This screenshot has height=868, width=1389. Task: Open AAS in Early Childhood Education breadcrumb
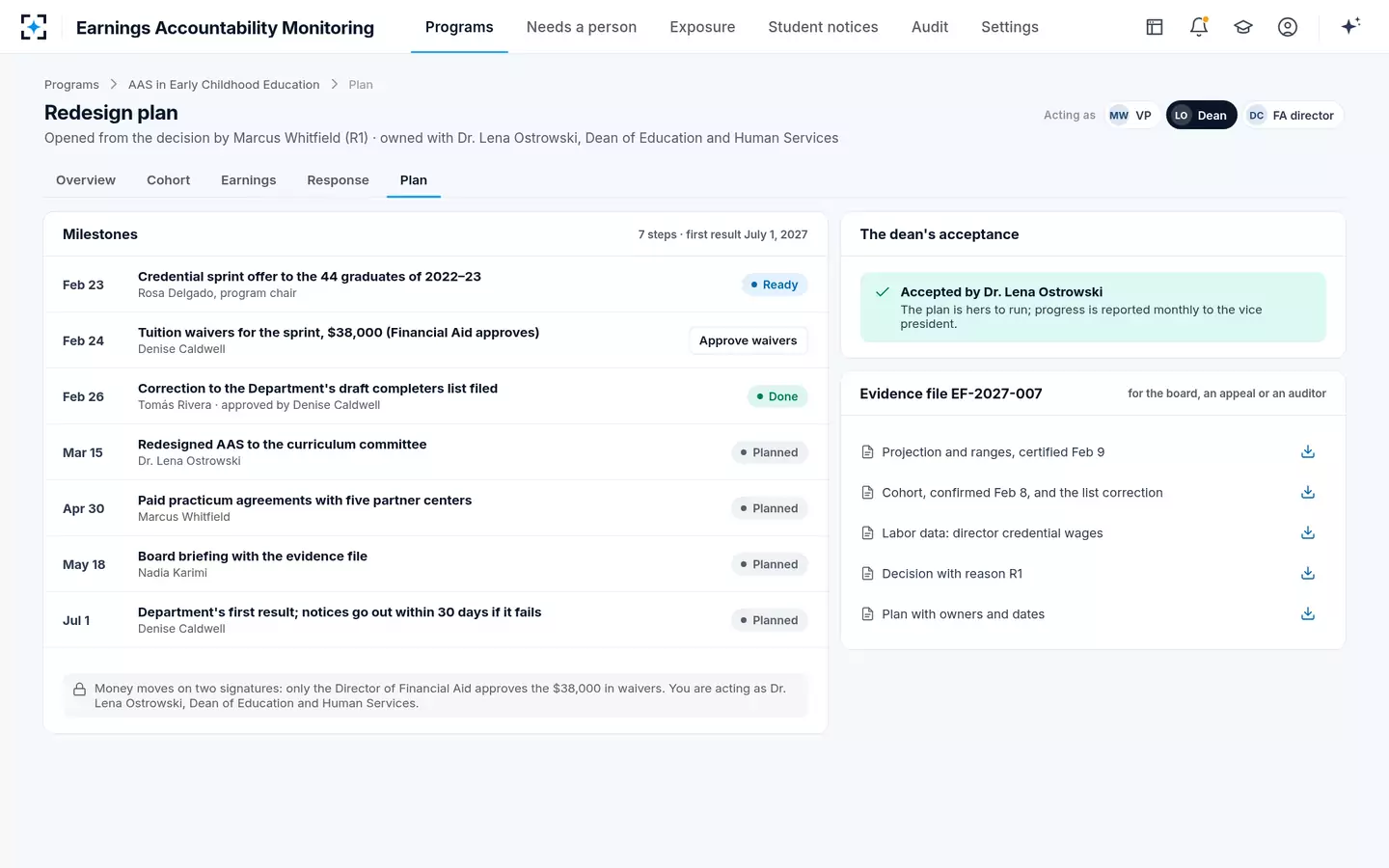[224, 85]
